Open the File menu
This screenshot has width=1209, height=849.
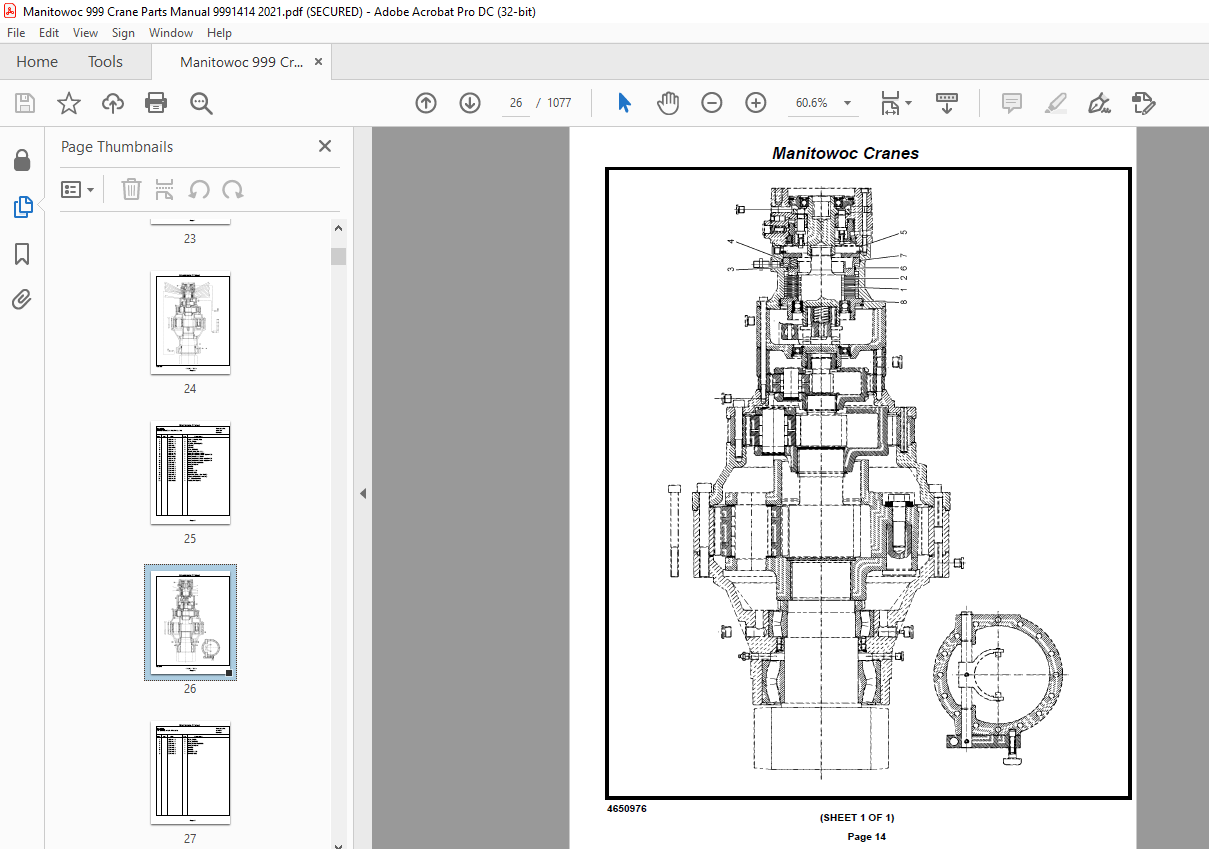[16, 33]
